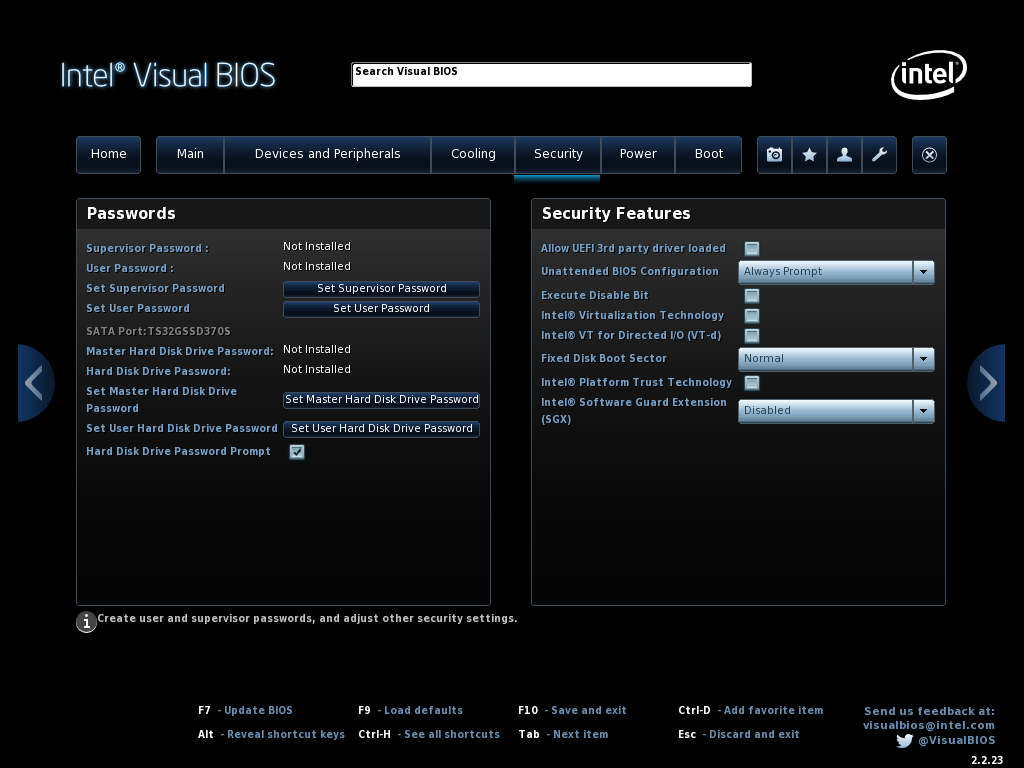Uncheck Hard Disk Drive Password Prompt
This screenshot has width=1024, height=768.
[297, 452]
